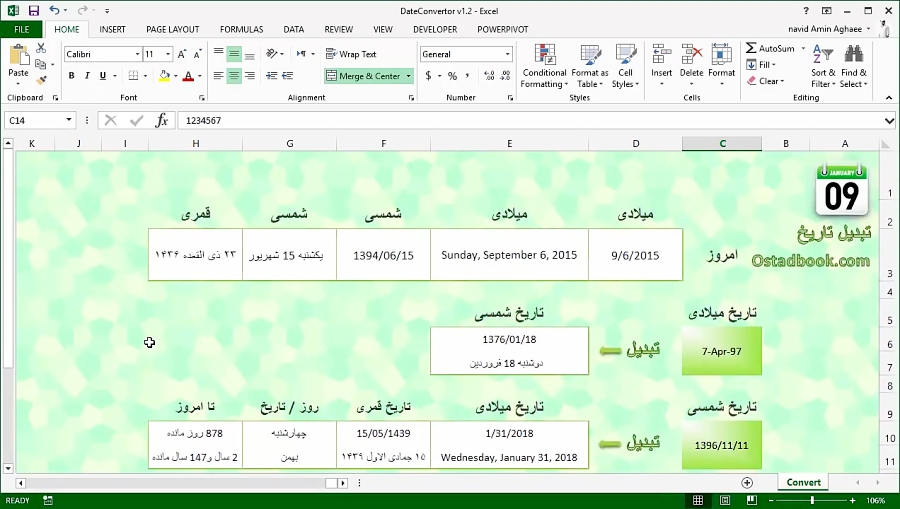Click the Cut scissors icon
The height and width of the screenshot is (509, 900).
coord(41,48)
